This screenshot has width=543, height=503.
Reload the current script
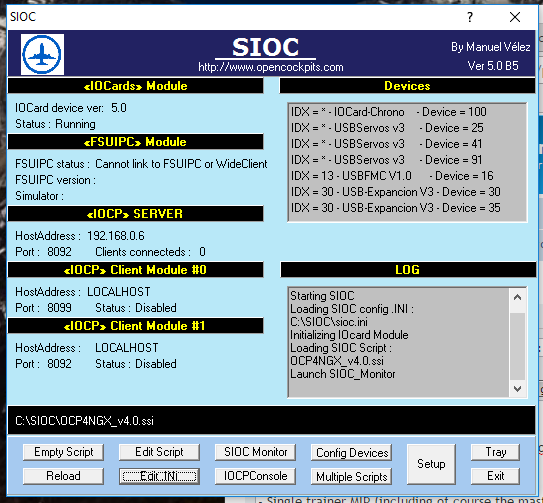pos(63,476)
